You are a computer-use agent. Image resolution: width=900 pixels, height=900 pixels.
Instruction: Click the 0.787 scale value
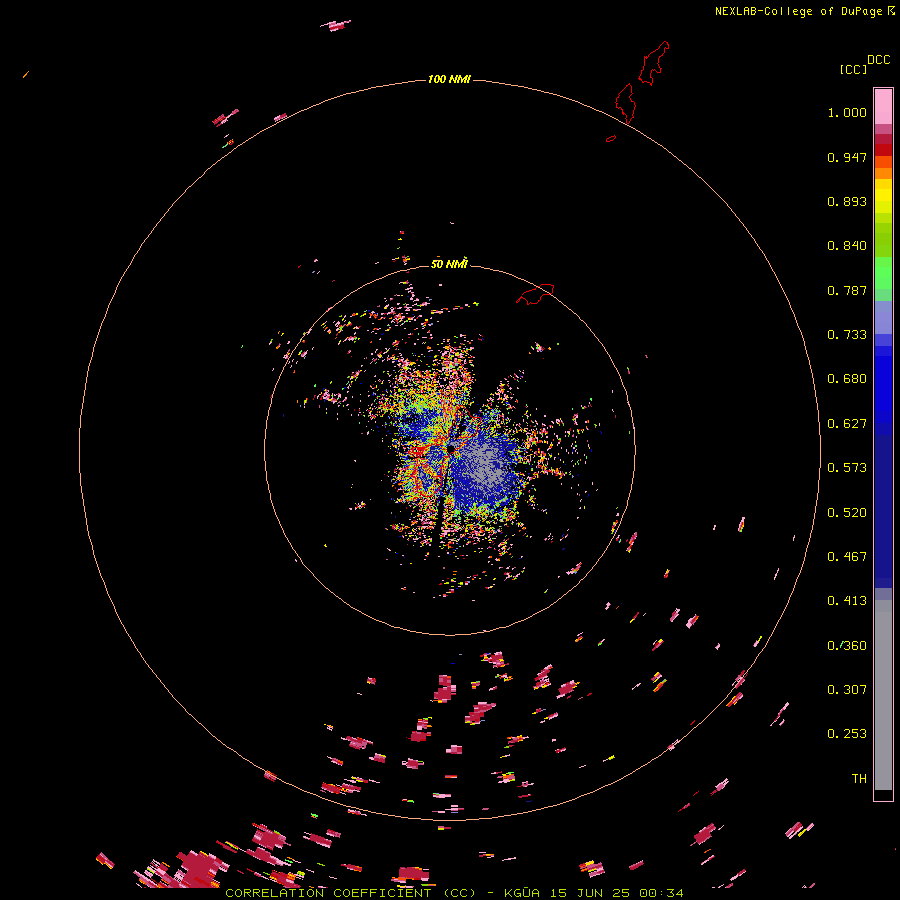847,290
